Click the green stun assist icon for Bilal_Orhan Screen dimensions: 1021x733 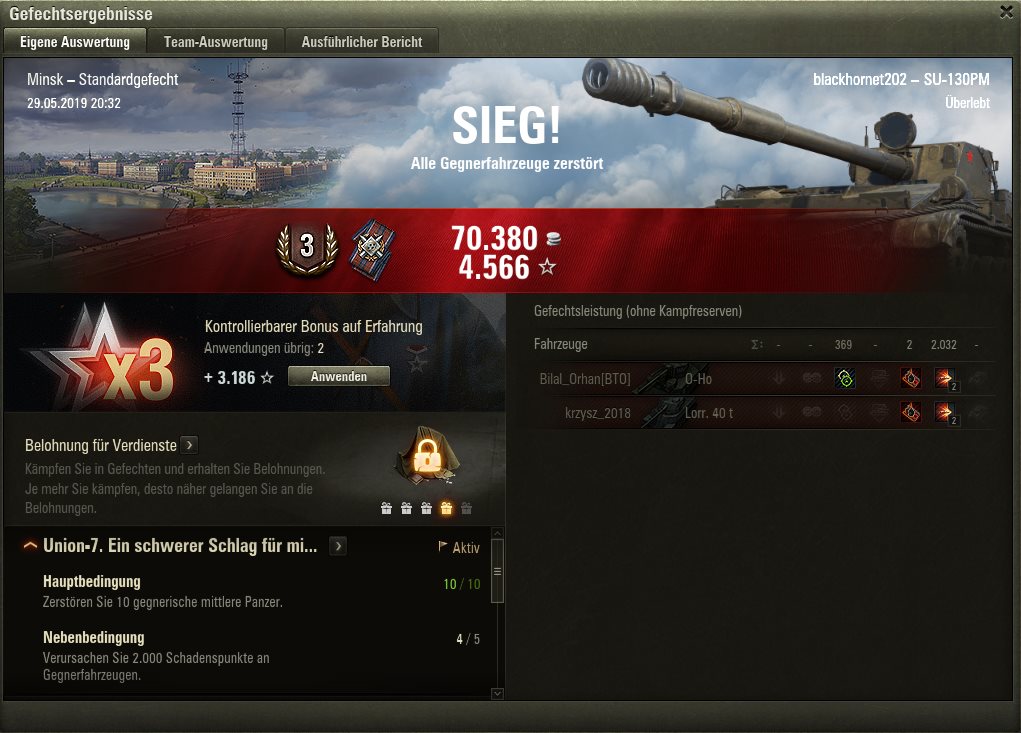(845, 378)
